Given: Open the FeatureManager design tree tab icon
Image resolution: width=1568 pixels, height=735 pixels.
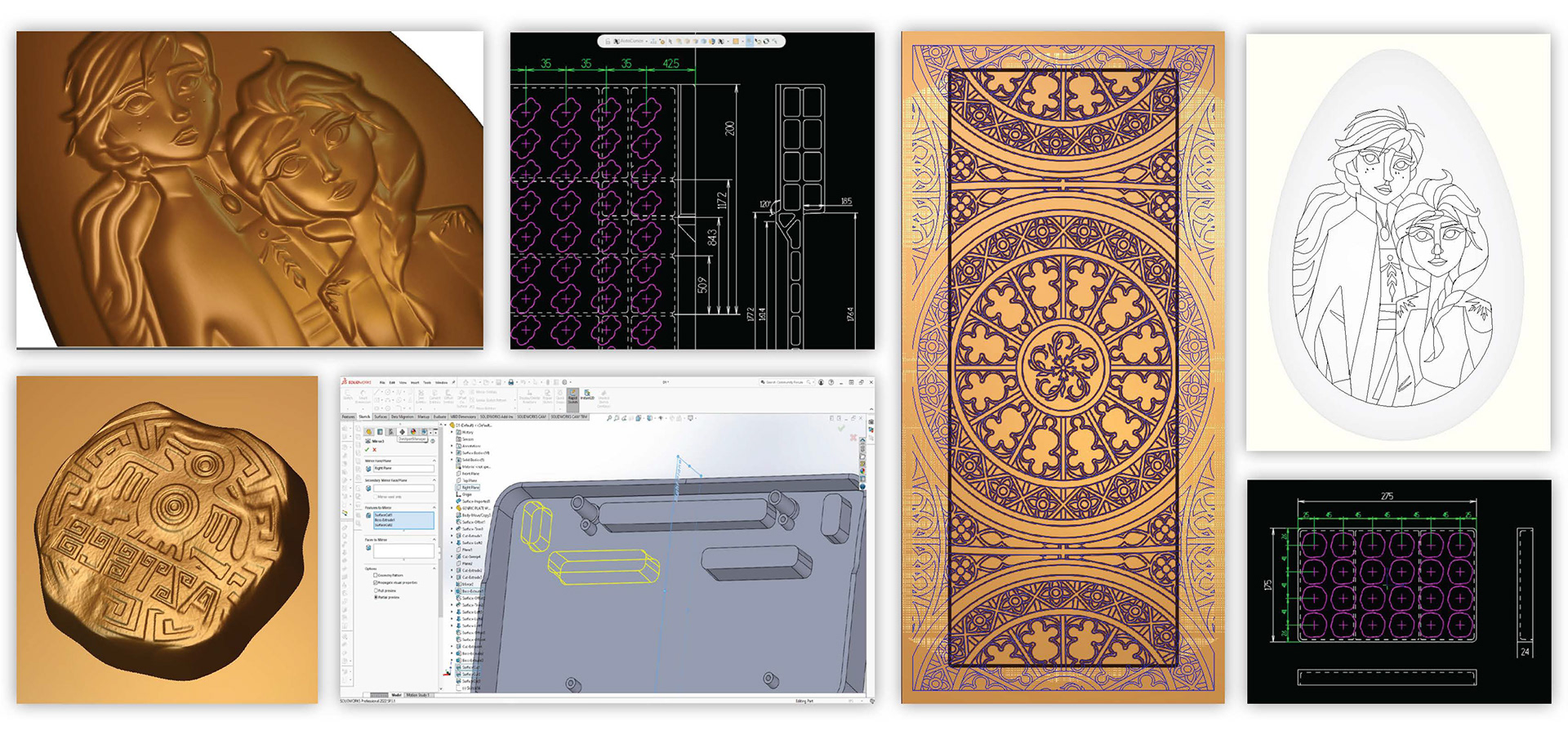Looking at the screenshot, I should pos(369,431).
